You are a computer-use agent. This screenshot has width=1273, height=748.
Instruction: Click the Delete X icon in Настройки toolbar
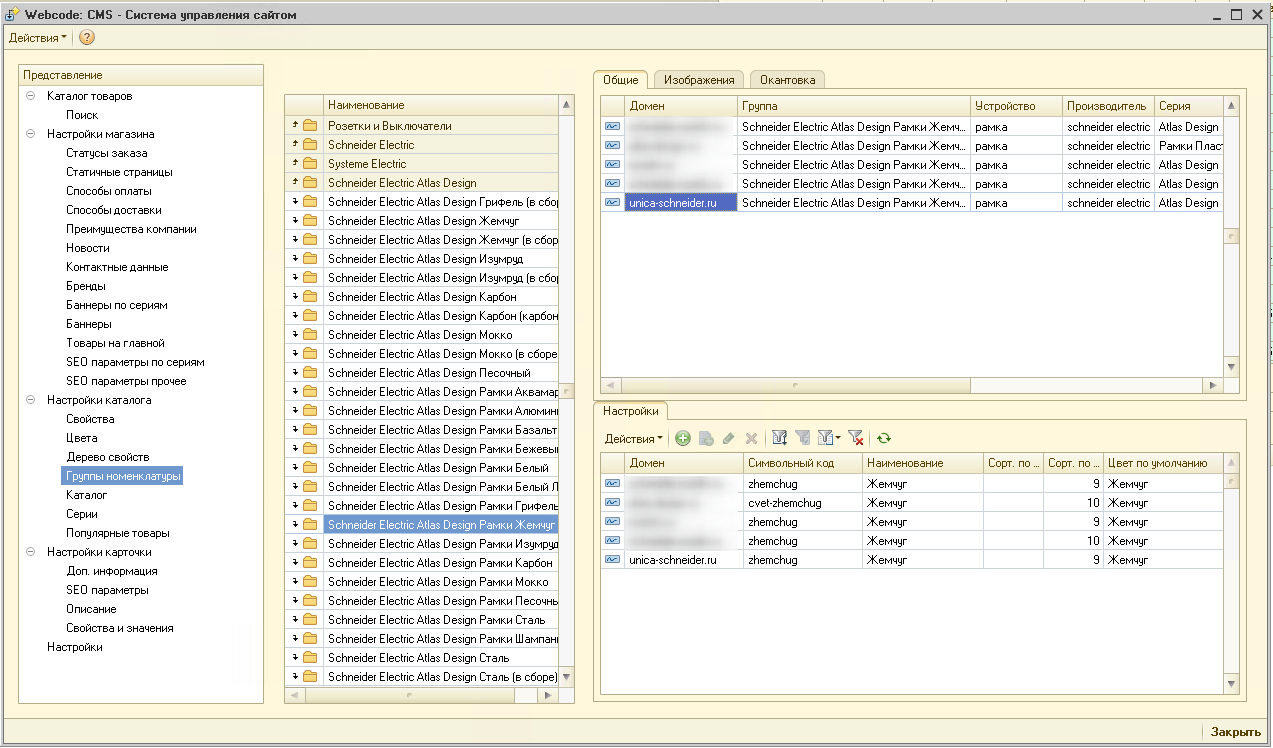[751, 438]
